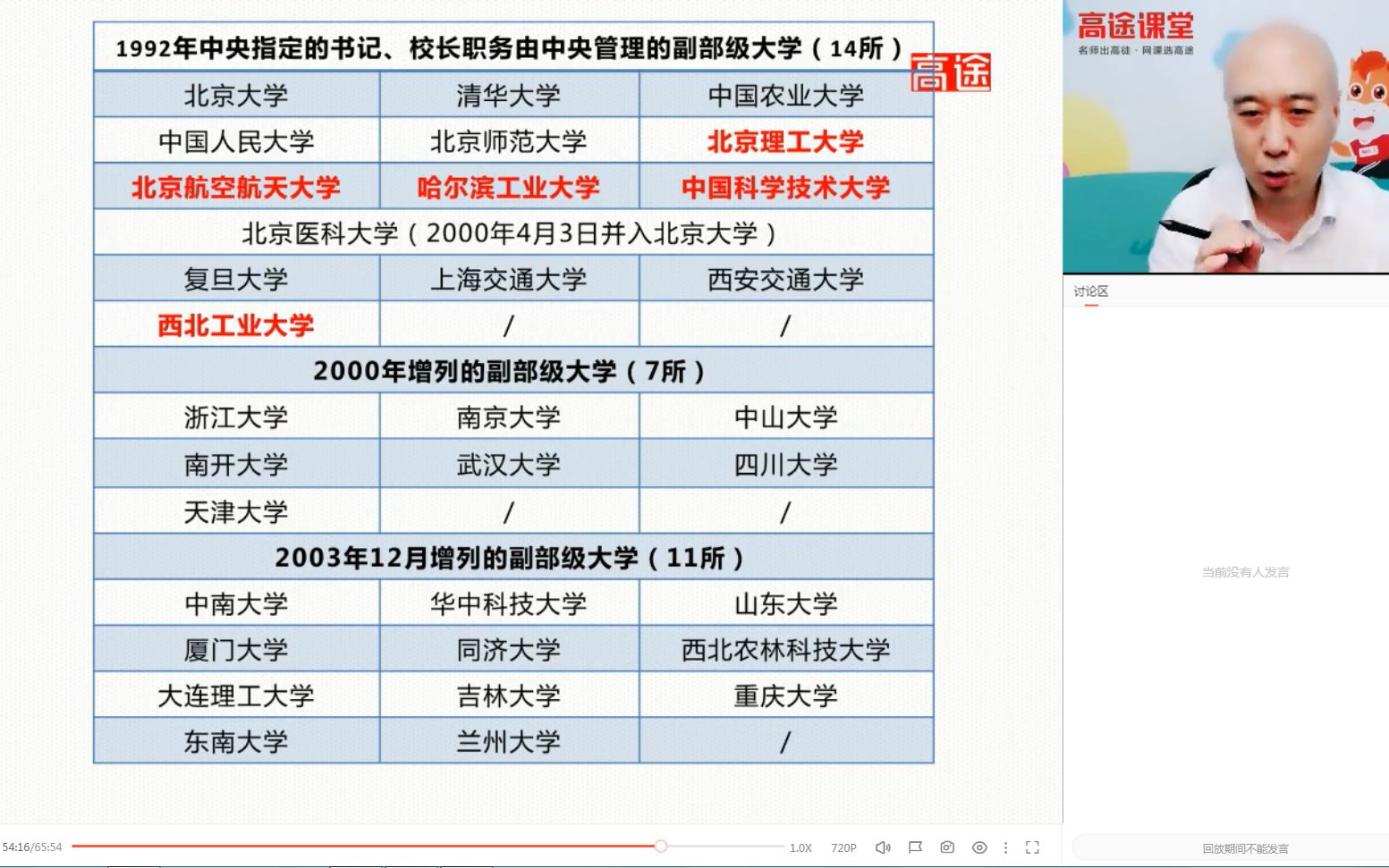
Task: Click the 北京师范大学 cell
Action: tap(509, 140)
